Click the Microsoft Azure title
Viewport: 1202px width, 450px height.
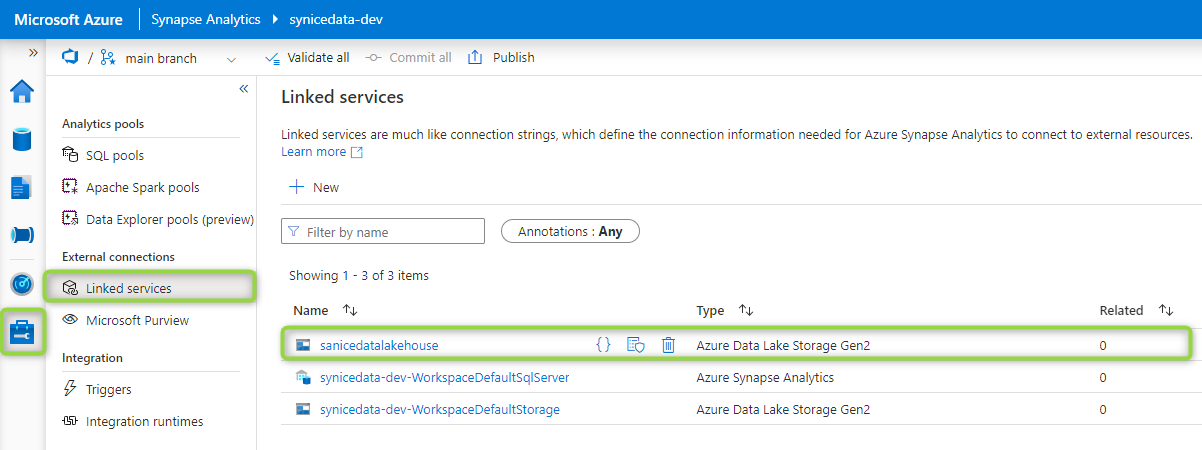coord(68,19)
